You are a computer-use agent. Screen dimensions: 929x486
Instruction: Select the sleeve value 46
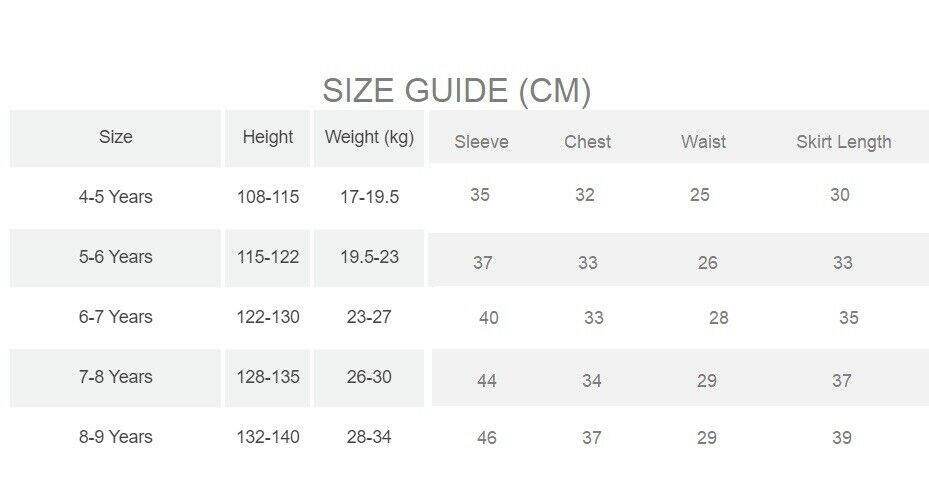click(x=487, y=438)
